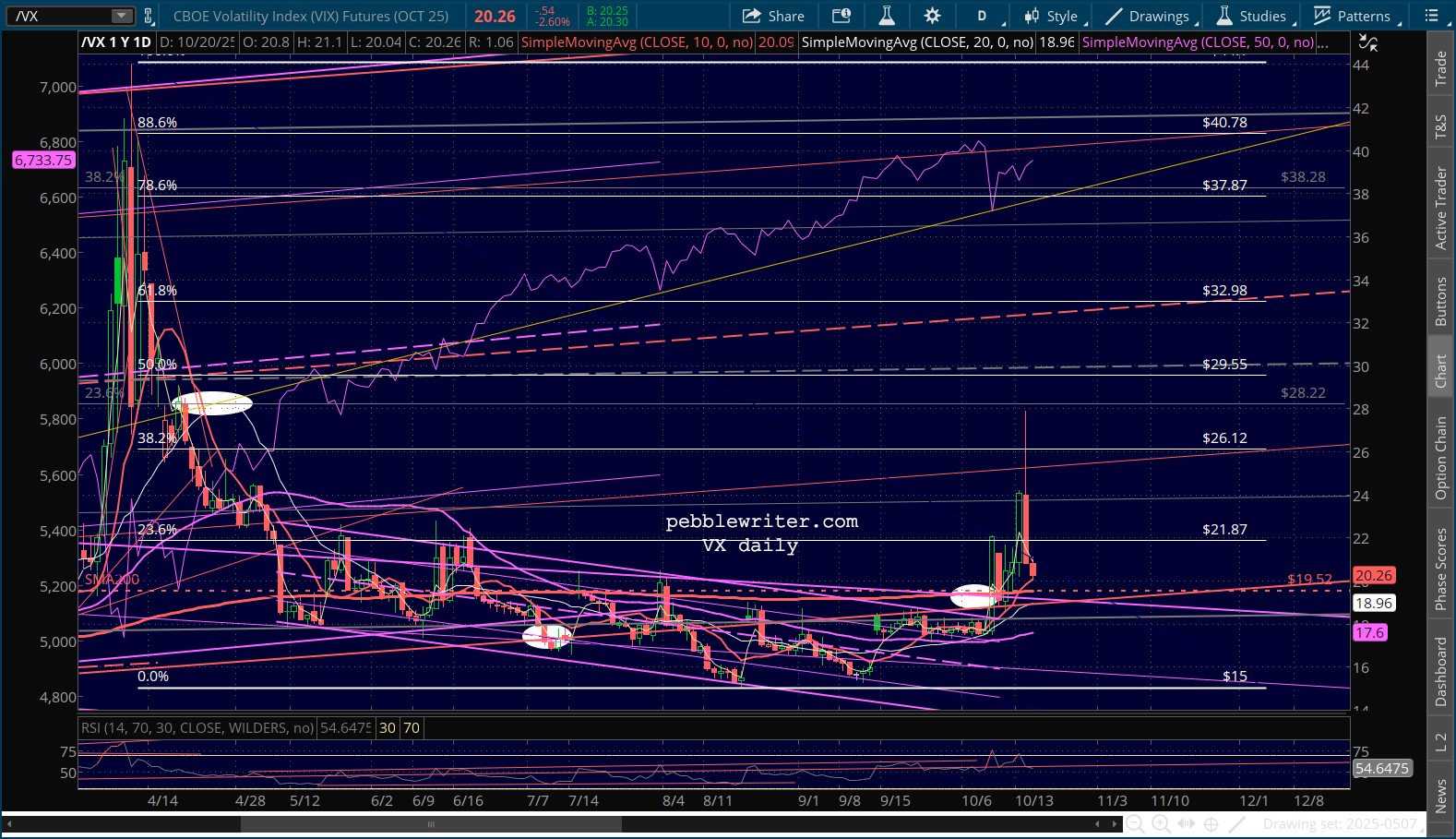
Task: Click the flask Edit Studies icon
Action: [886, 16]
